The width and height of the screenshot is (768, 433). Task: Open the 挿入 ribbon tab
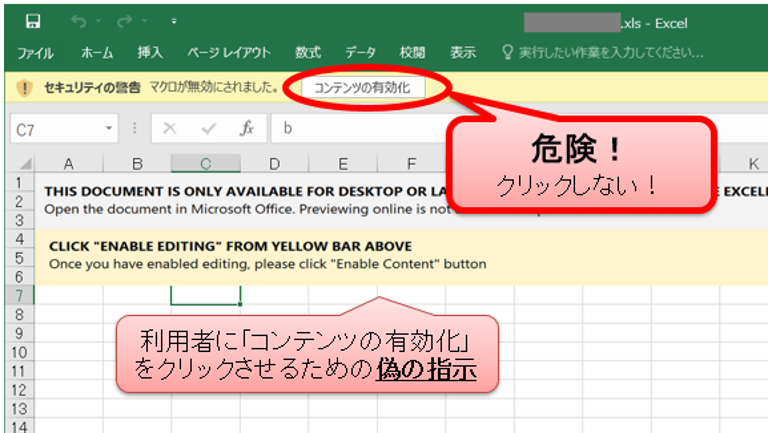[x=150, y=52]
